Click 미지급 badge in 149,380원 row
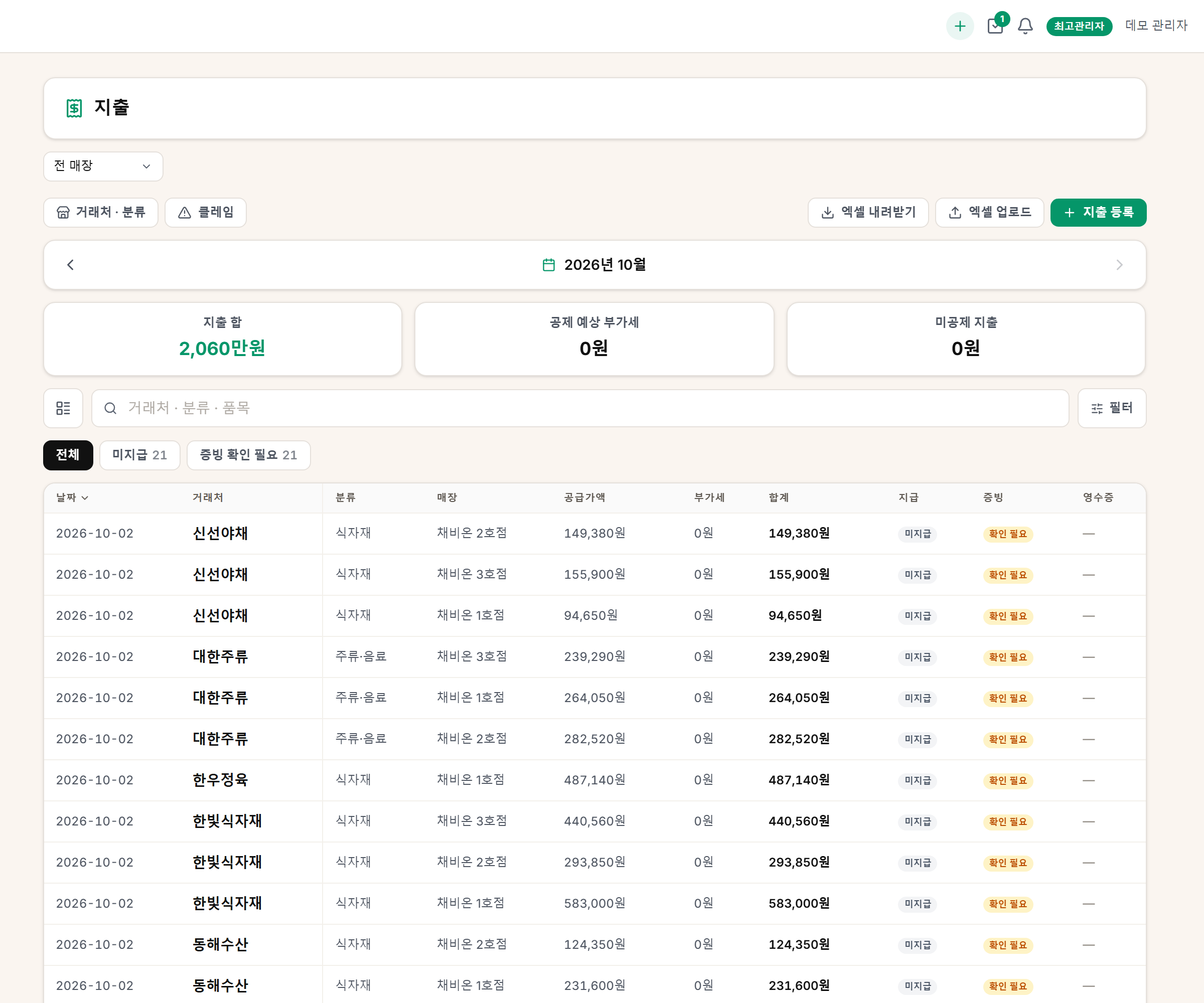1204x1003 pixels. (x=918, y=534)
